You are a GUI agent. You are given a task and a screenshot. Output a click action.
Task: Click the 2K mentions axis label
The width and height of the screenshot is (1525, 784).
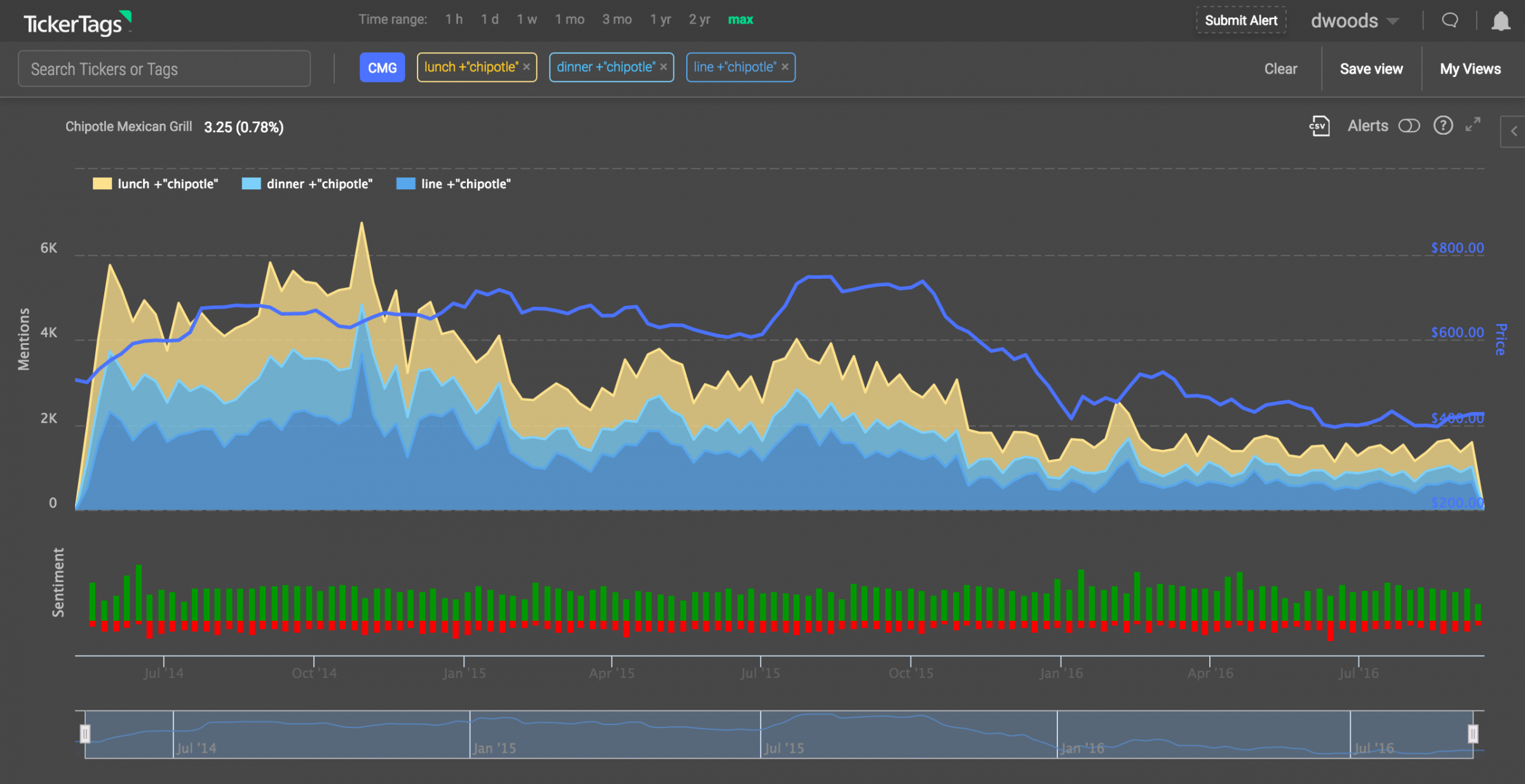click(x=49, y=418)
